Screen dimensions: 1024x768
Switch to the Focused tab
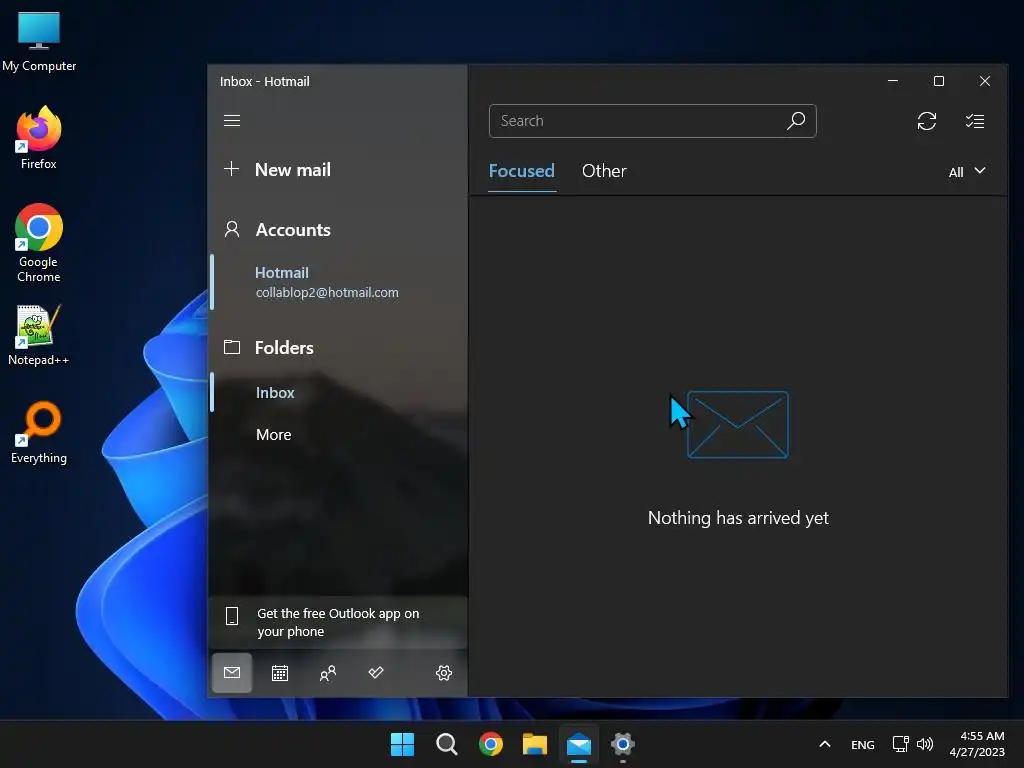521,171
